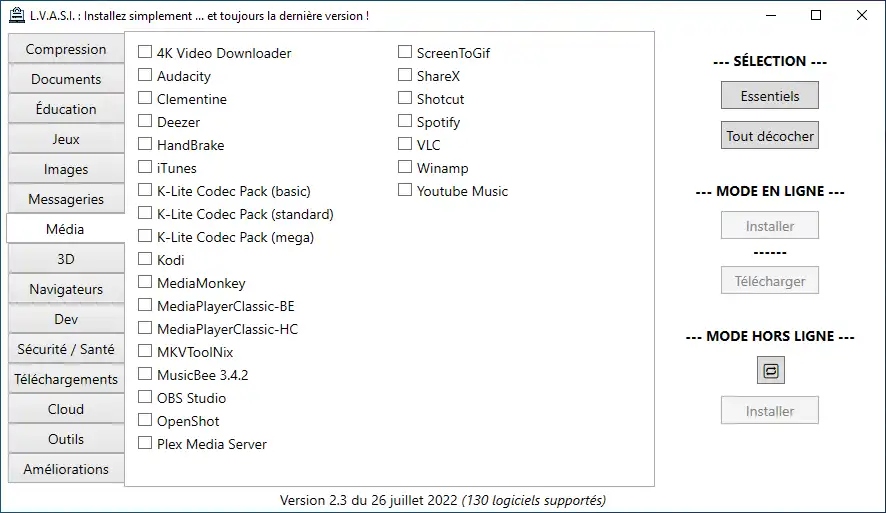
Task: Check the MediaPlayerClassic-BE box
Action: [x=145, y=305]
